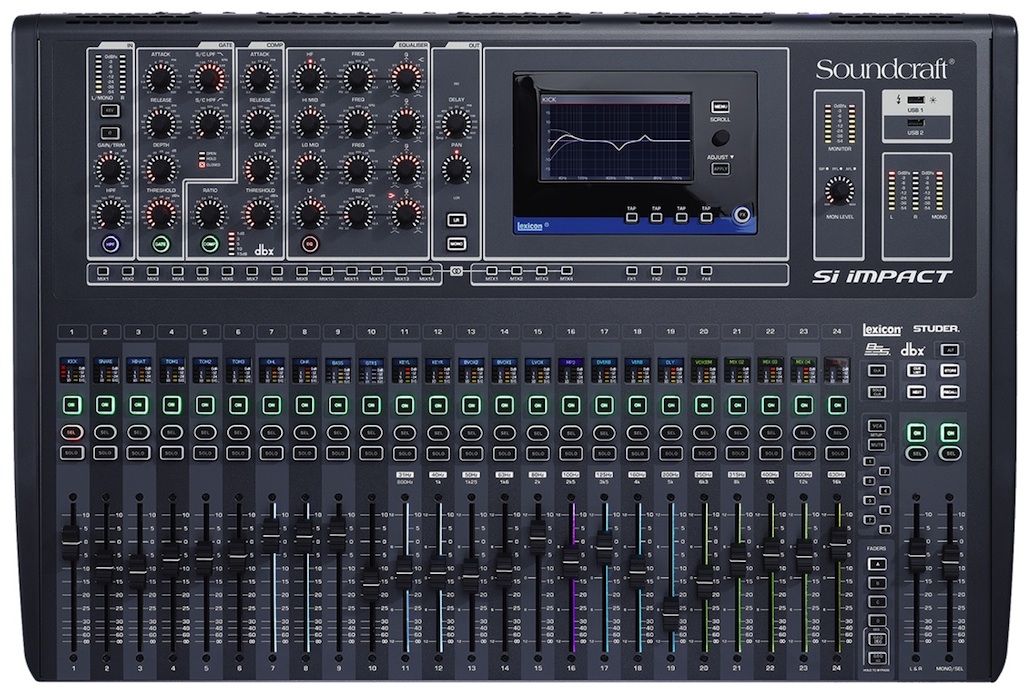This screenshot has height=692, width=1024.
Task: Toggle the green GATE enable button
Action: point(161,244)
